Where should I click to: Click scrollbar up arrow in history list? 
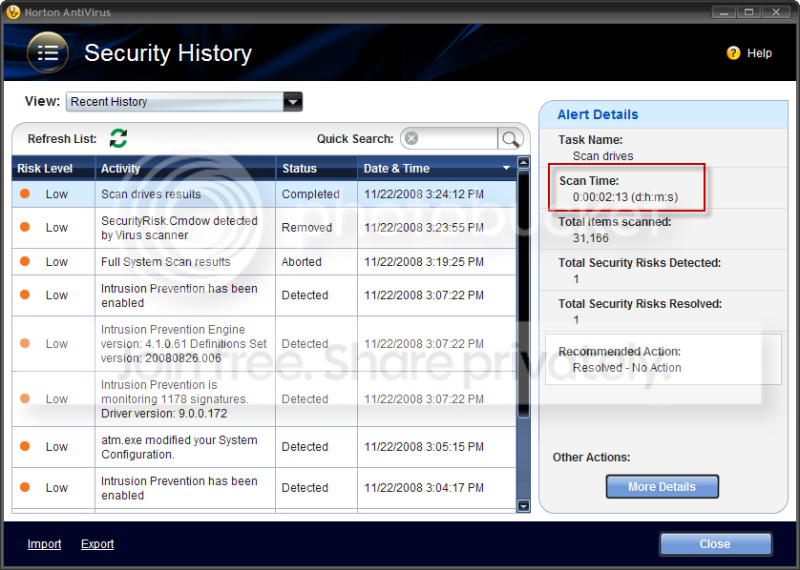[x=523, y=163]
